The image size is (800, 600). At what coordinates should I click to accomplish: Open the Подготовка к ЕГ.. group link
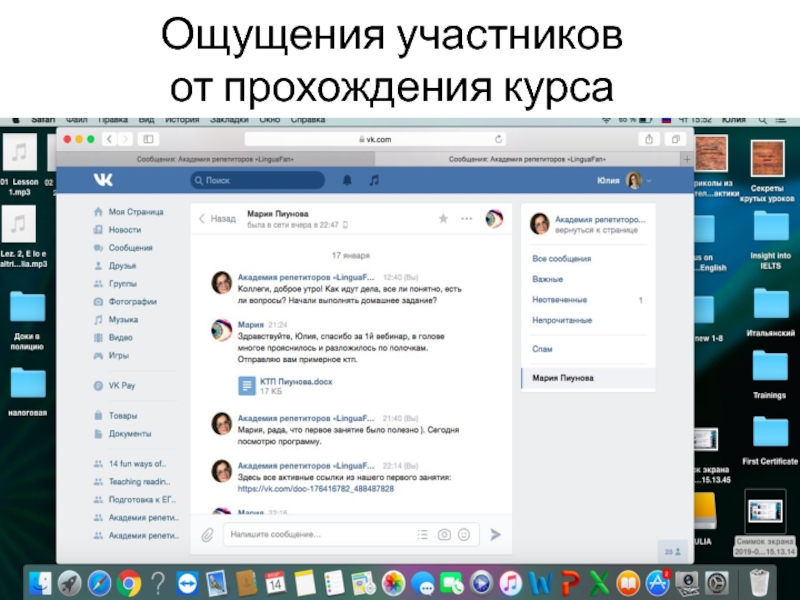tap(135, 499)
